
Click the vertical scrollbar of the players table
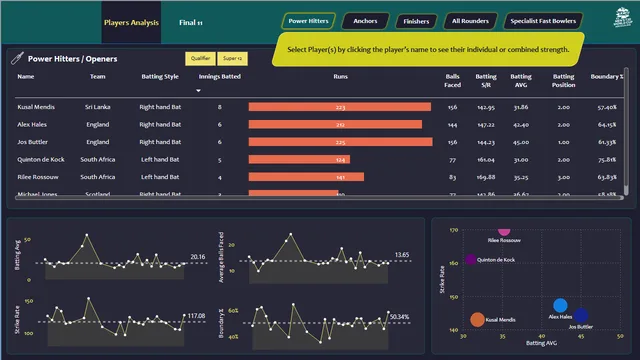click(626, 132)
